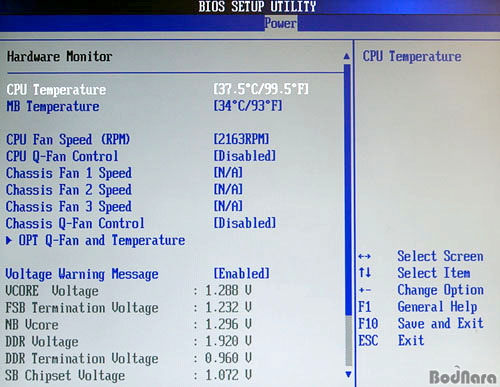Click DDR Termination Voltage label
Image resolution: width=500 pixels, height=387 pixels.
coord(82,358)
